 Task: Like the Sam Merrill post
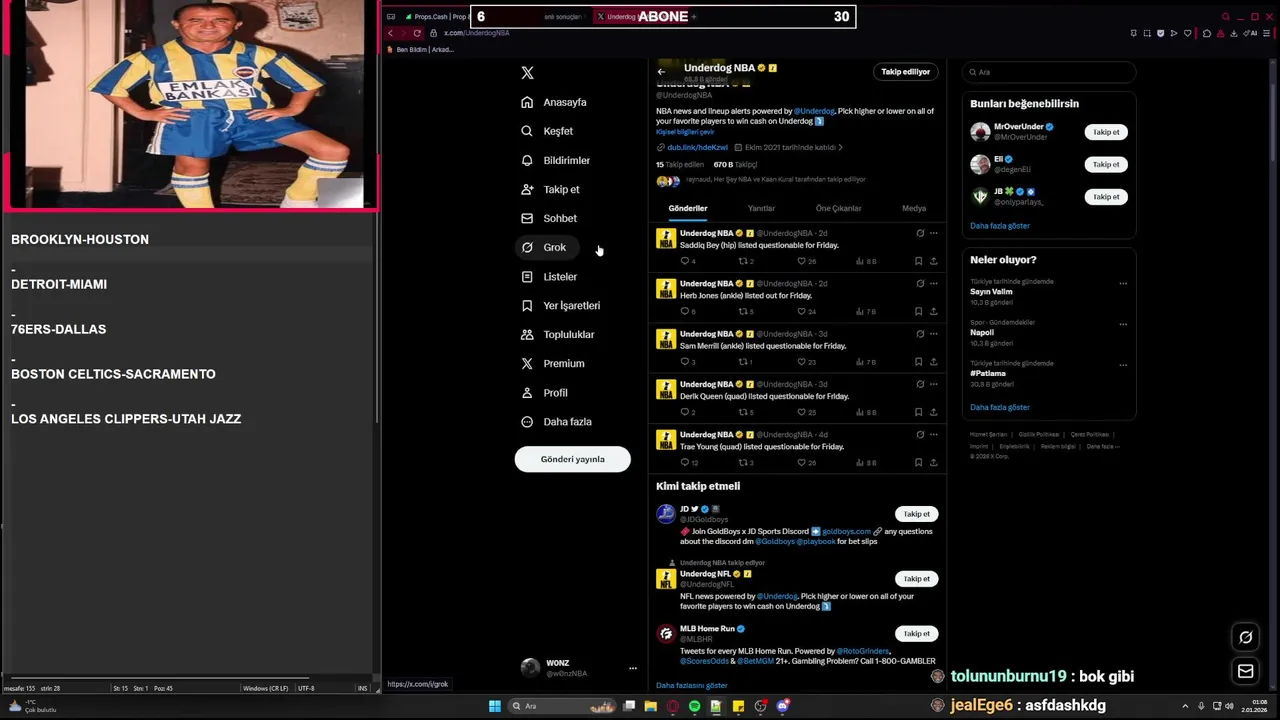click(801, 361)
